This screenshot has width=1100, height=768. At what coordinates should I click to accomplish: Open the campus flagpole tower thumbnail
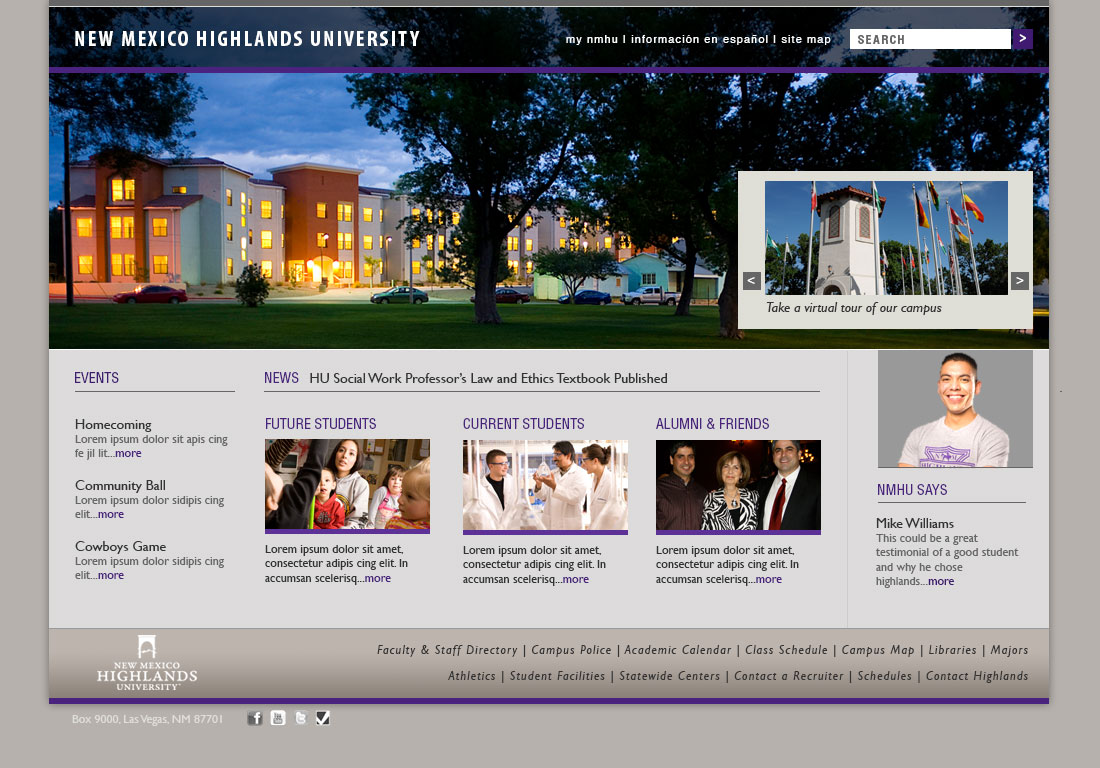886,238
